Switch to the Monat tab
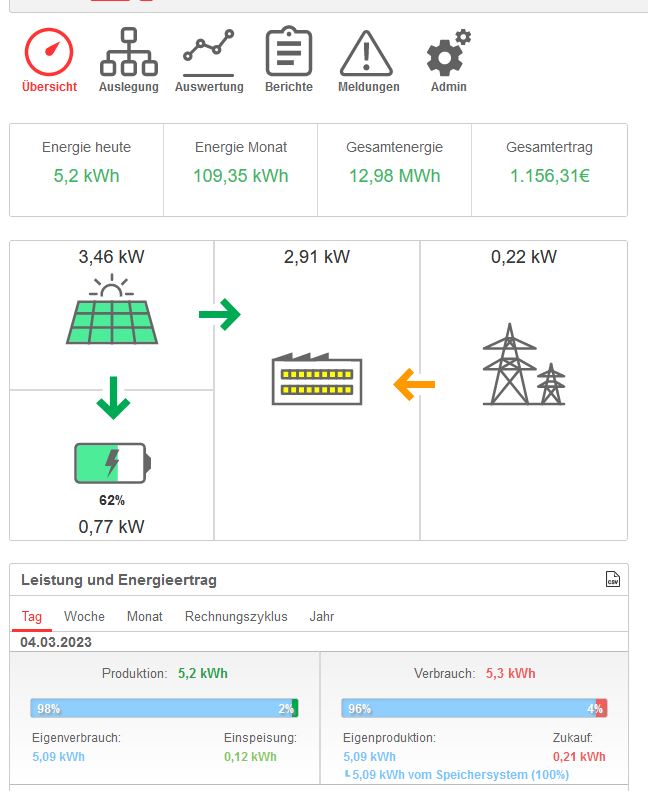Image resolution: width=648 pixels, height=791 pixels. pyautogui.click(x=144, y=616)
